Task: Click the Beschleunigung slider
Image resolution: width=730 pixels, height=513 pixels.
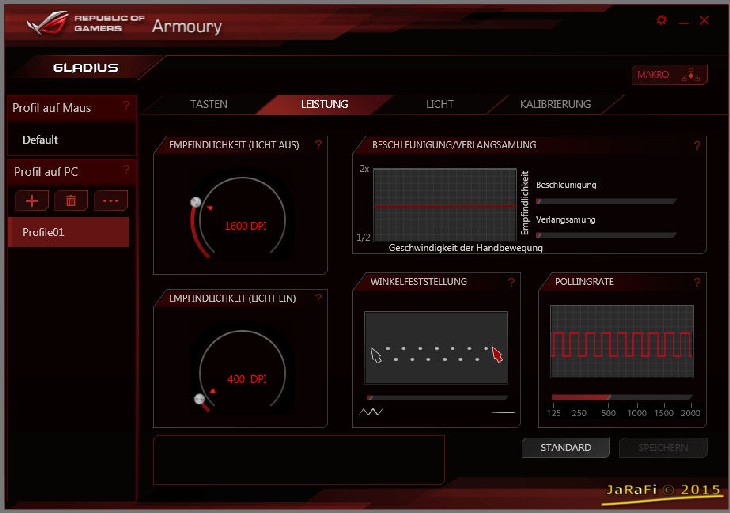Action: pos(606,201)
